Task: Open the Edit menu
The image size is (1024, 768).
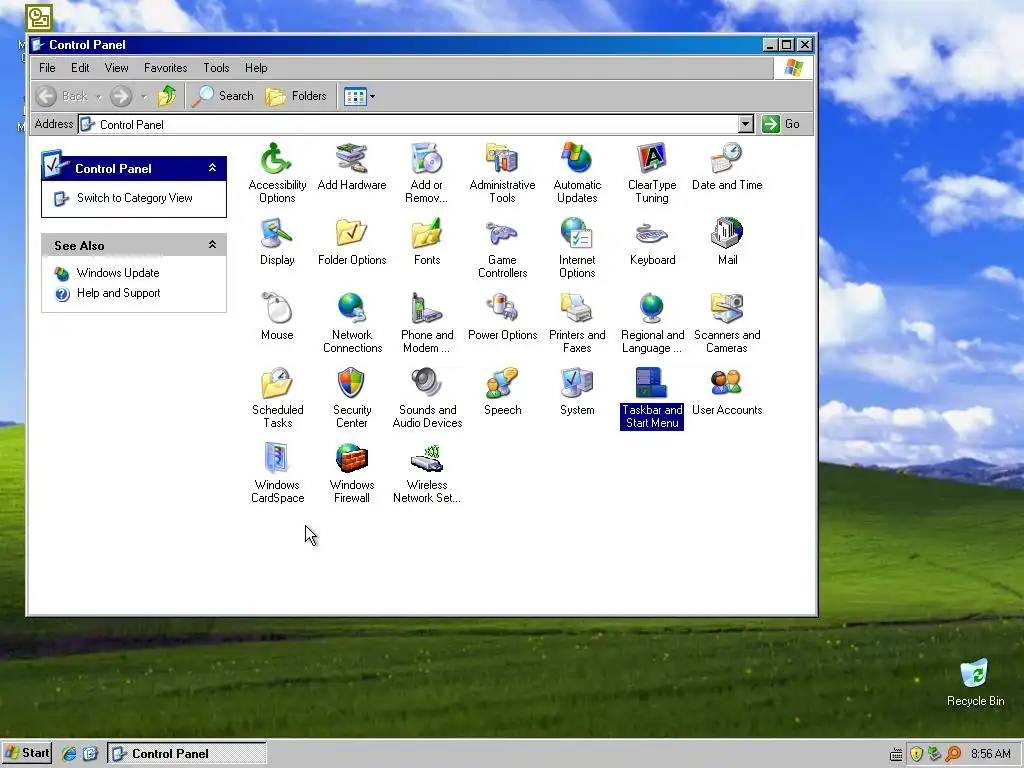Action: [x=80, y=68]
